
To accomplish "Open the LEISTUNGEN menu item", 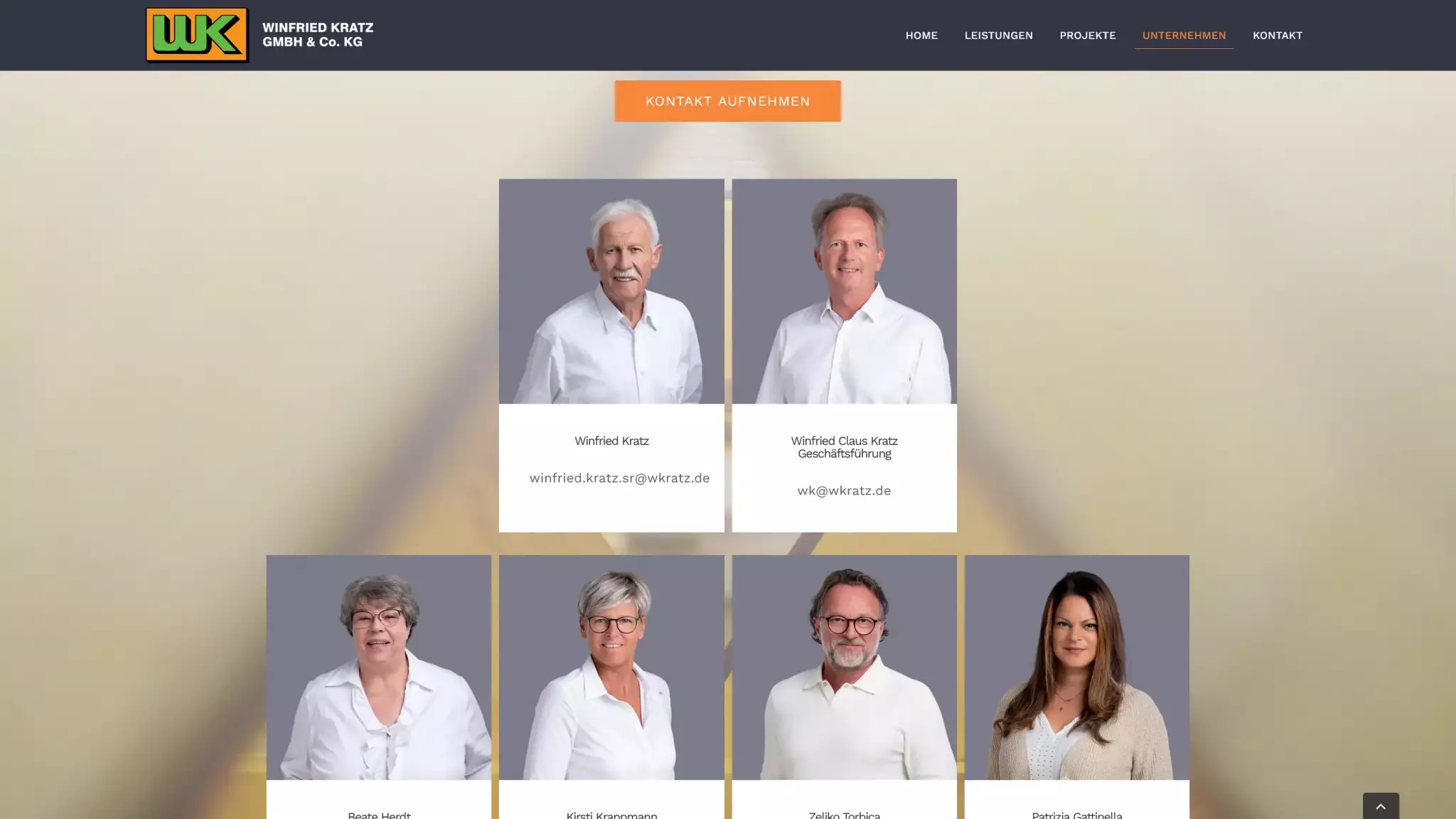I will click(998, 36).
